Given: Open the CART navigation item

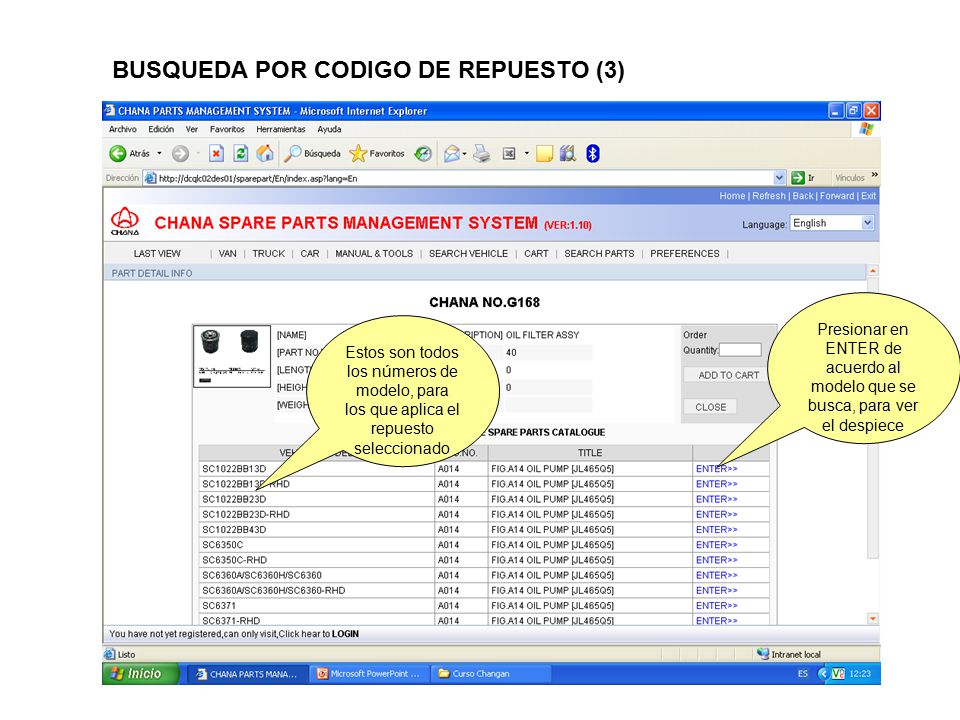Looking at the screenshot, I should click(x=536, y=253).
